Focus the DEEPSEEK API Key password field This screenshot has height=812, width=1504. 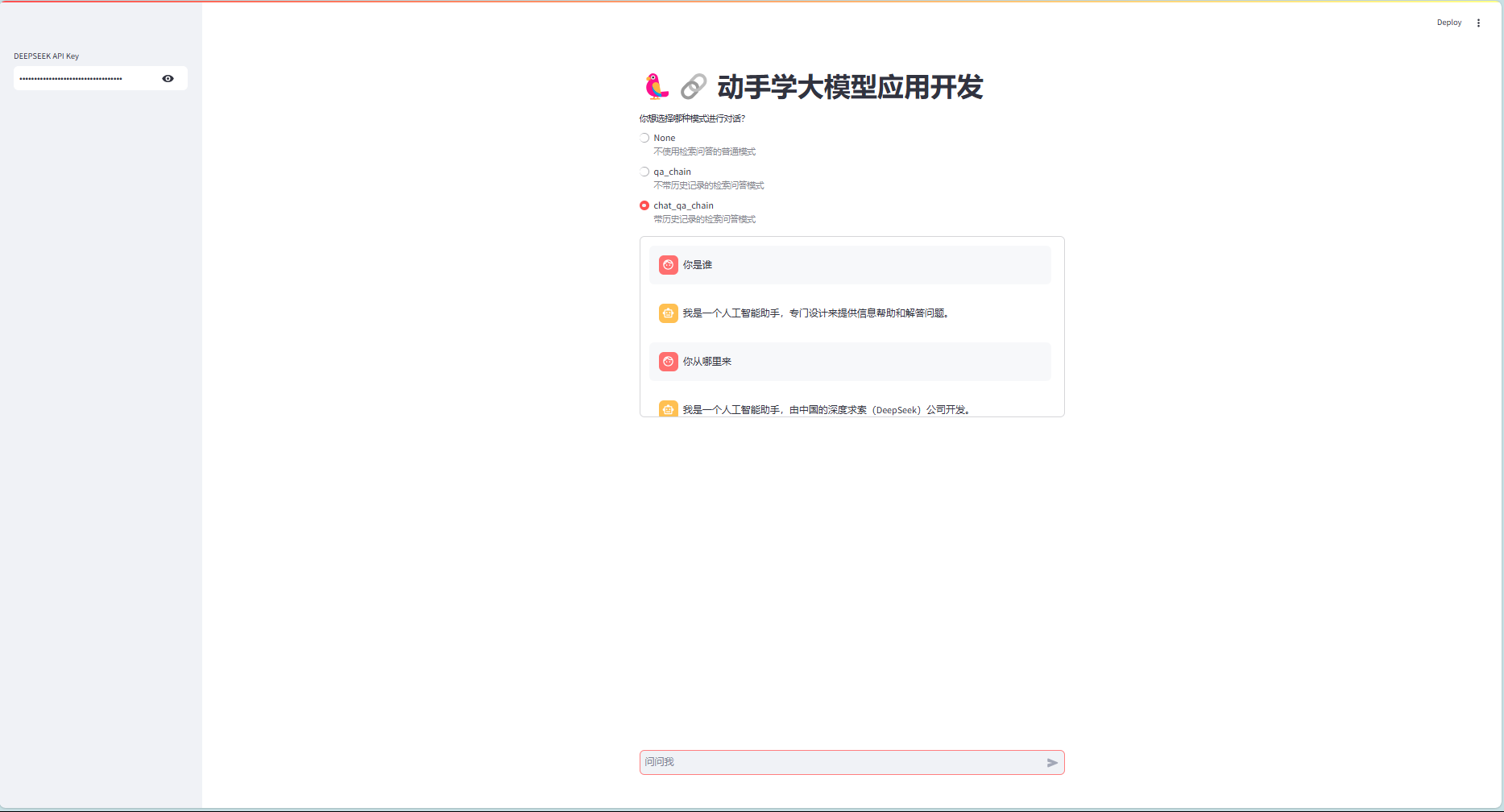85,78
